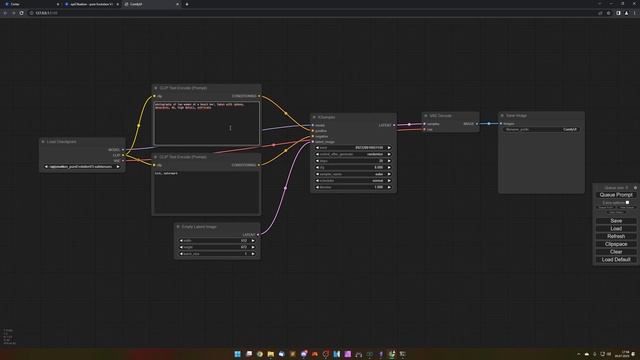Click the VAE Decode vae input socket

424,129
